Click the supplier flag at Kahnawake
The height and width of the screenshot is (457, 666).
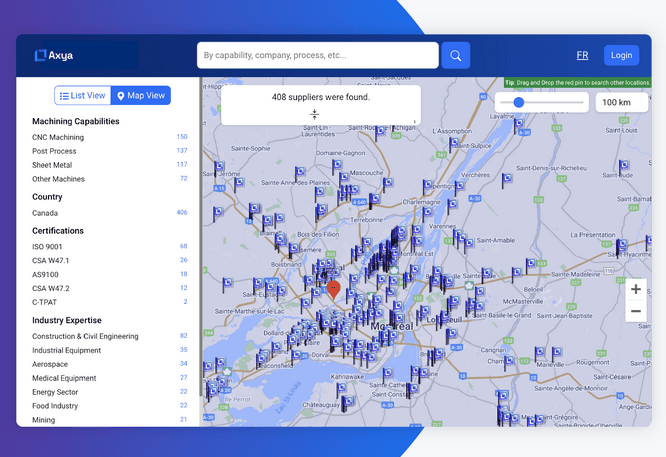pyautogui.click(x=341, y=389)
